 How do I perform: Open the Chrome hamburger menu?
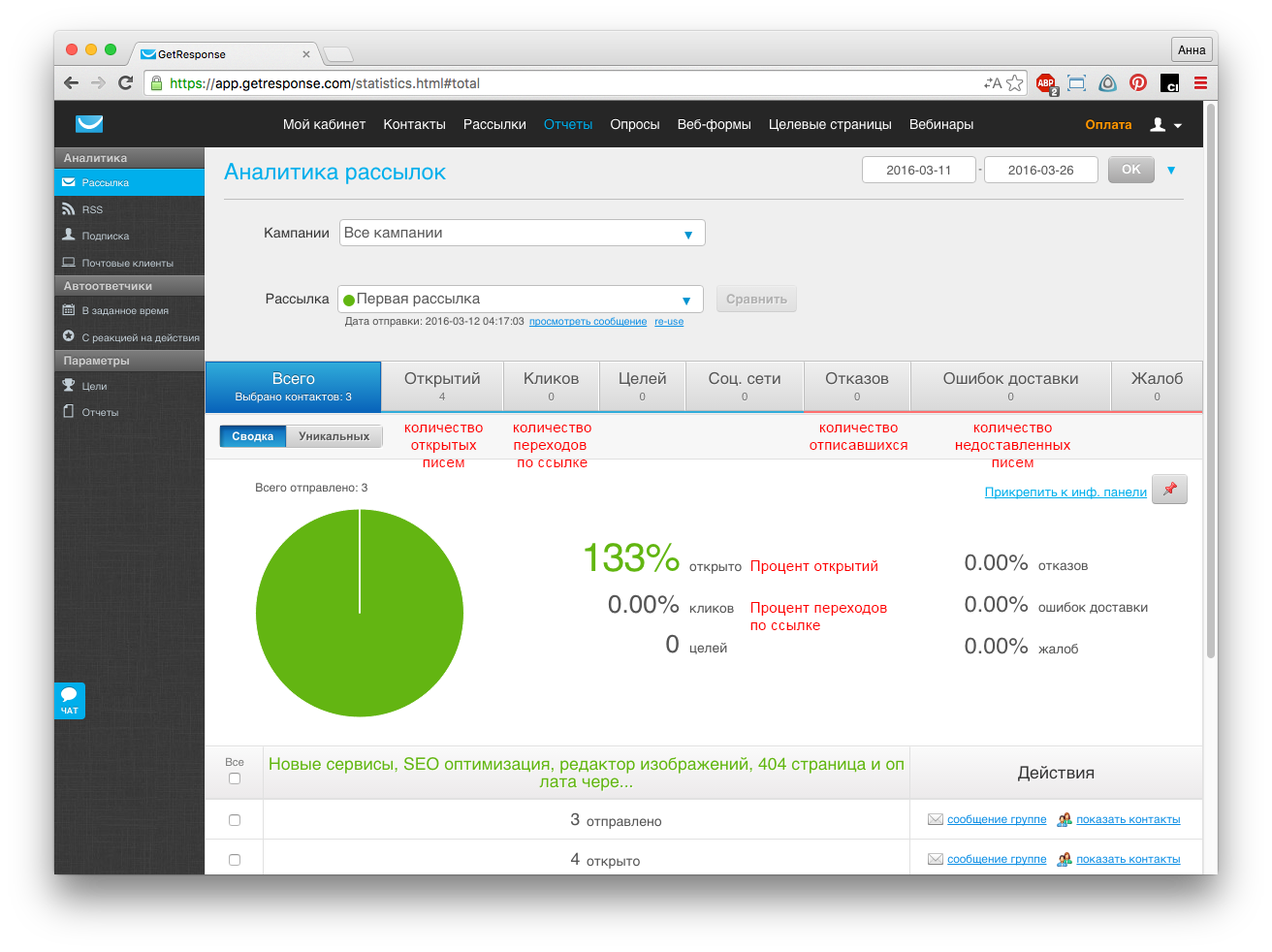point(1200,83)
